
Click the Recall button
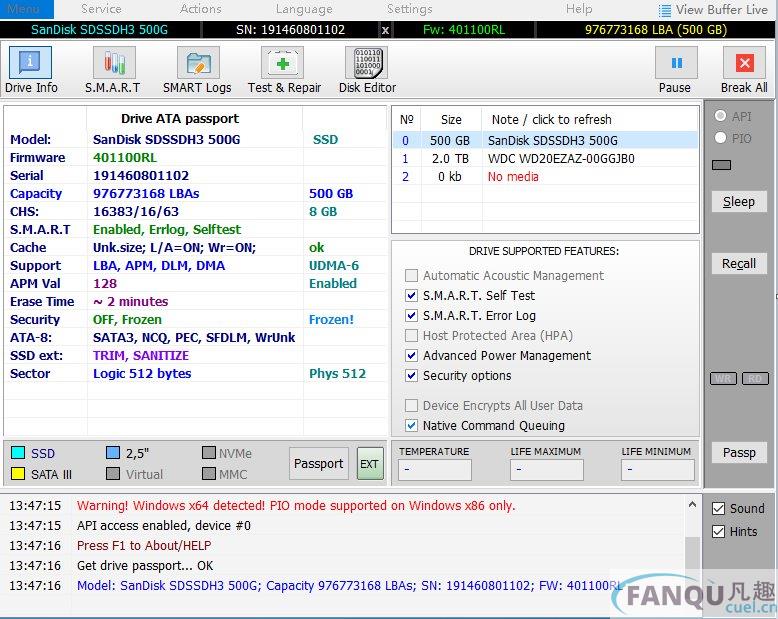tap(739, 263)
